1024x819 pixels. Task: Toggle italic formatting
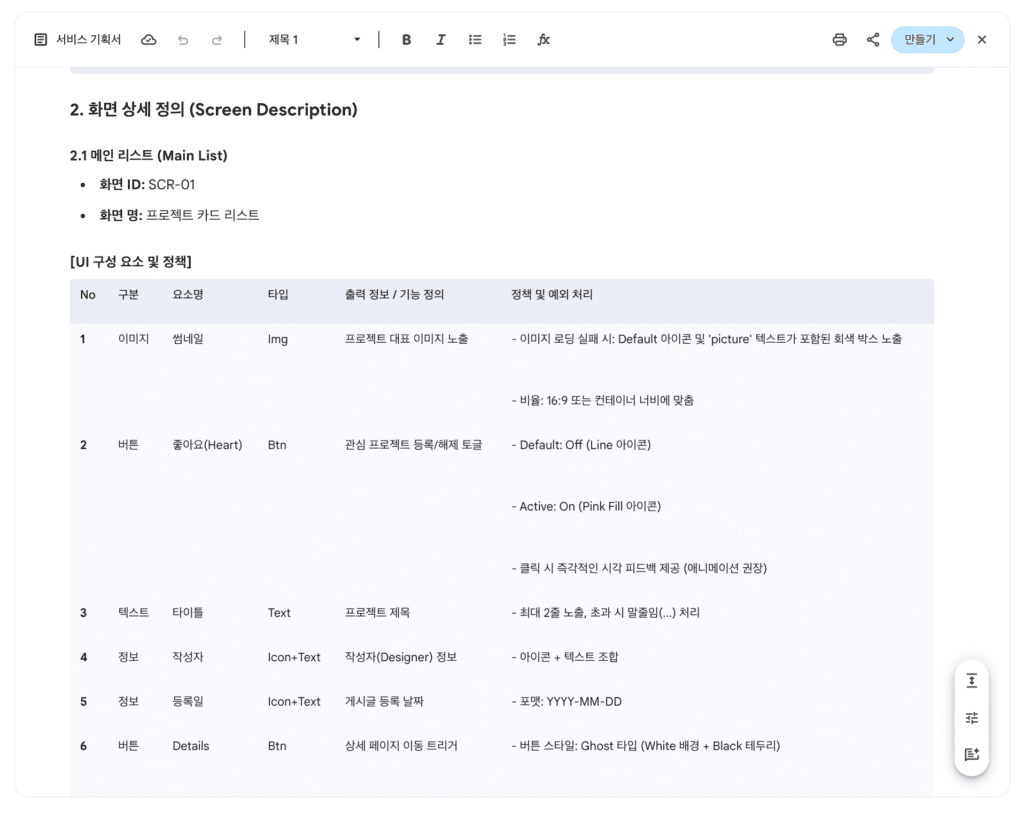[x=440, y=40]
